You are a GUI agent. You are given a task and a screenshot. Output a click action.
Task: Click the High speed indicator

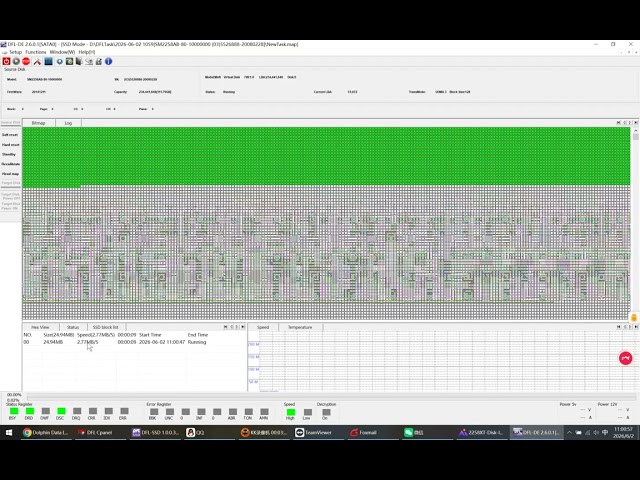(x=291, y=412)
